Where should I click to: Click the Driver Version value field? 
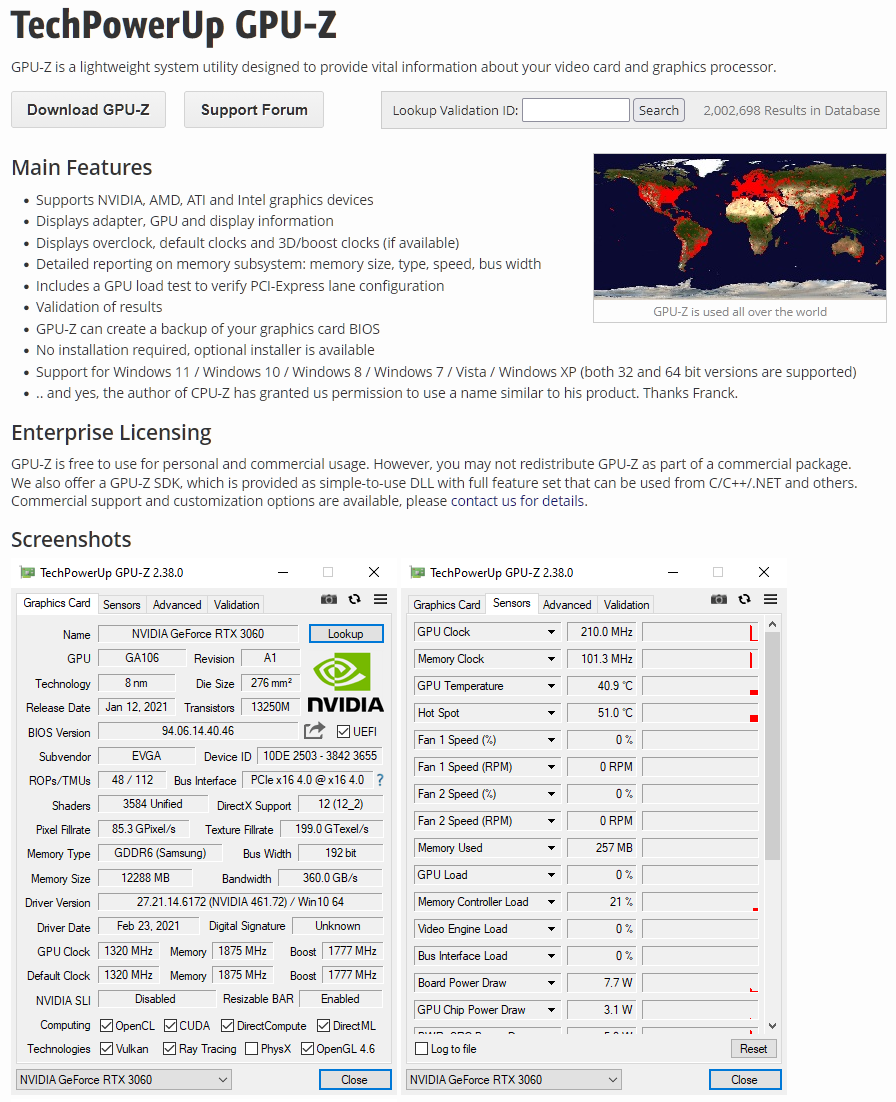[x=240, y=902]
